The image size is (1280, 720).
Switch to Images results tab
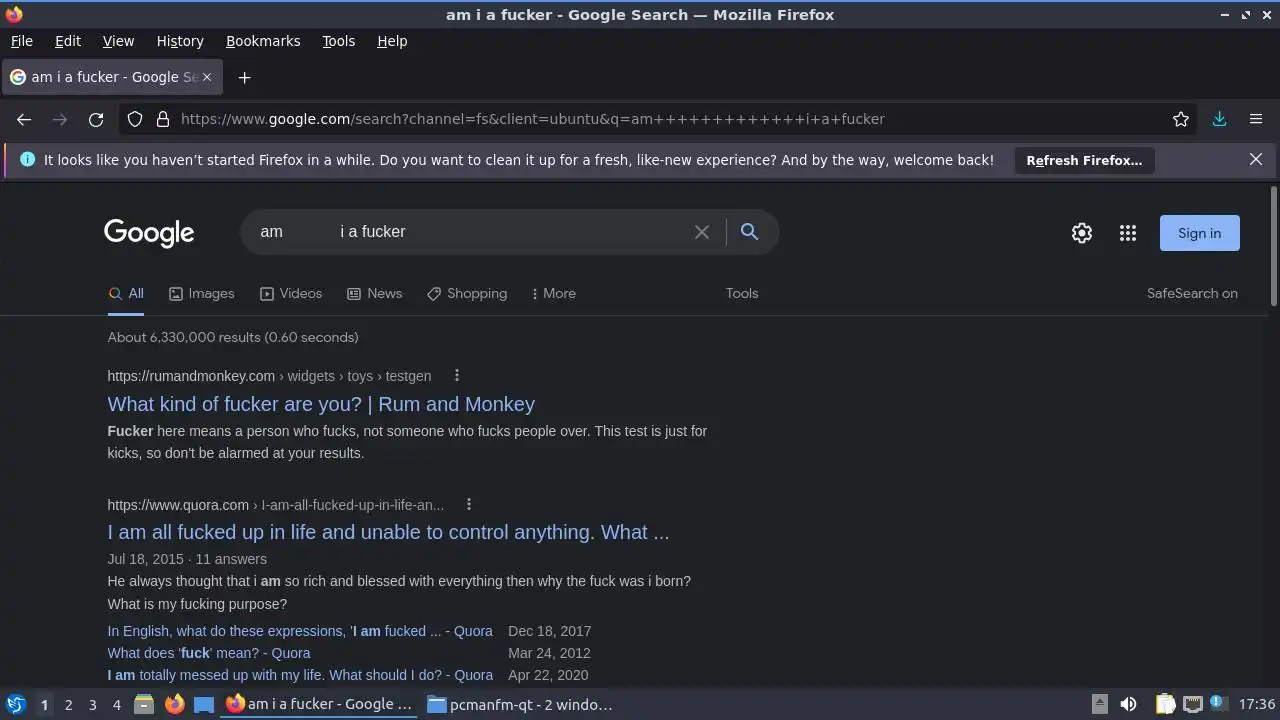click(201, 293)
